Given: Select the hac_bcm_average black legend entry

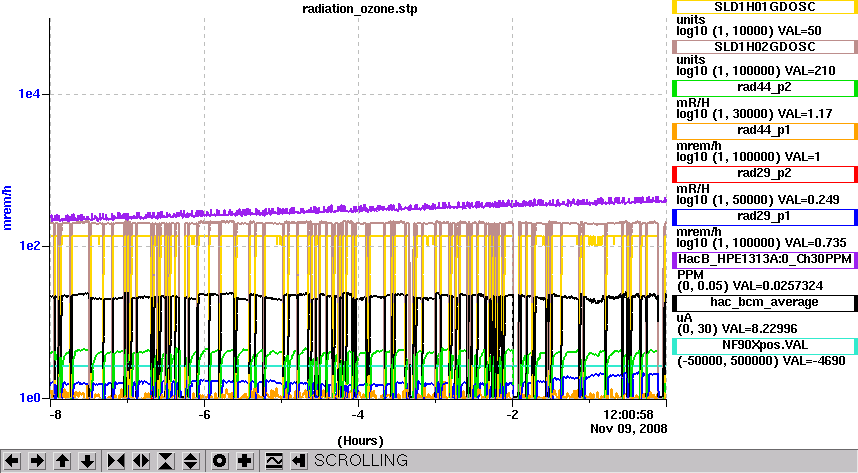Looking at the screenshot, I should (764, 303).
